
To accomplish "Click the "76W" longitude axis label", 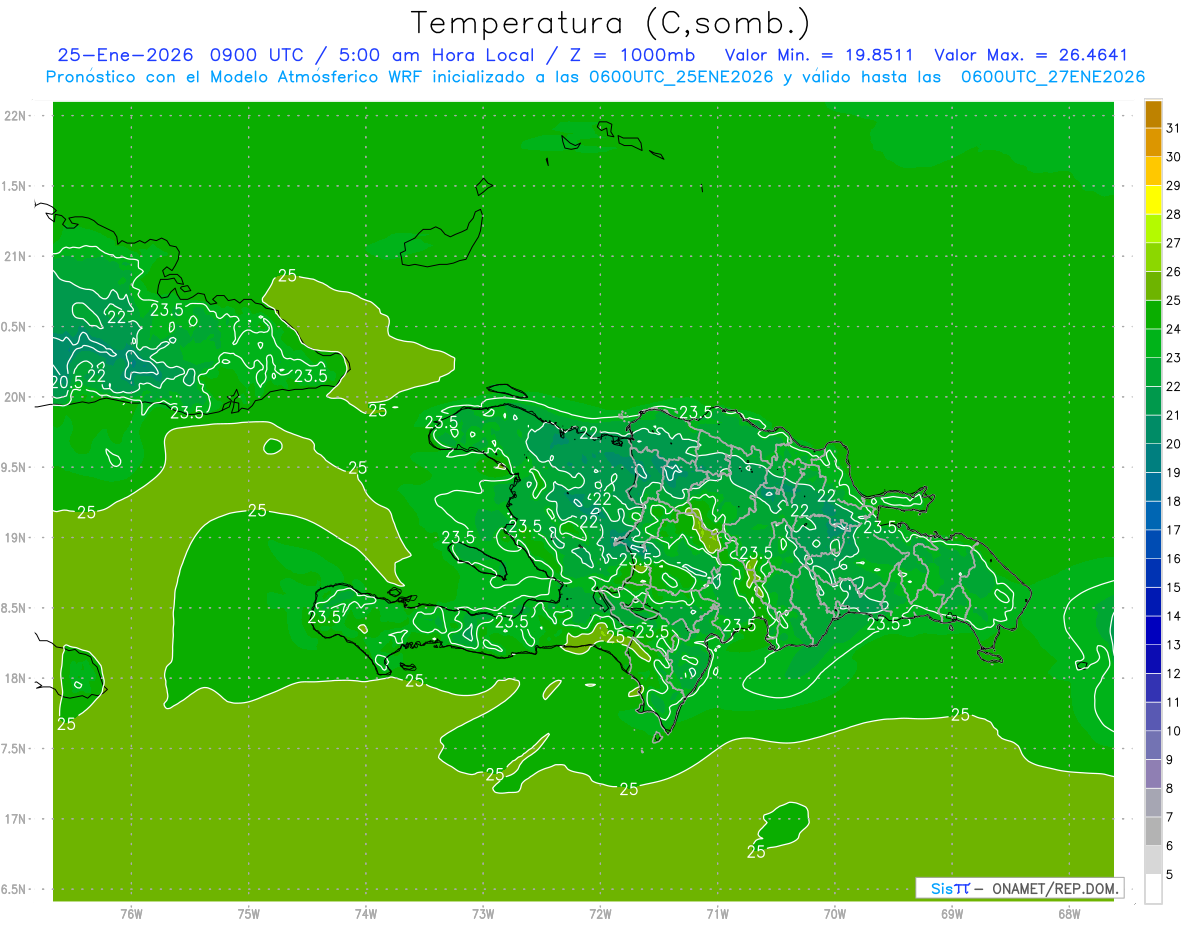I will click(x=131, y=913).
